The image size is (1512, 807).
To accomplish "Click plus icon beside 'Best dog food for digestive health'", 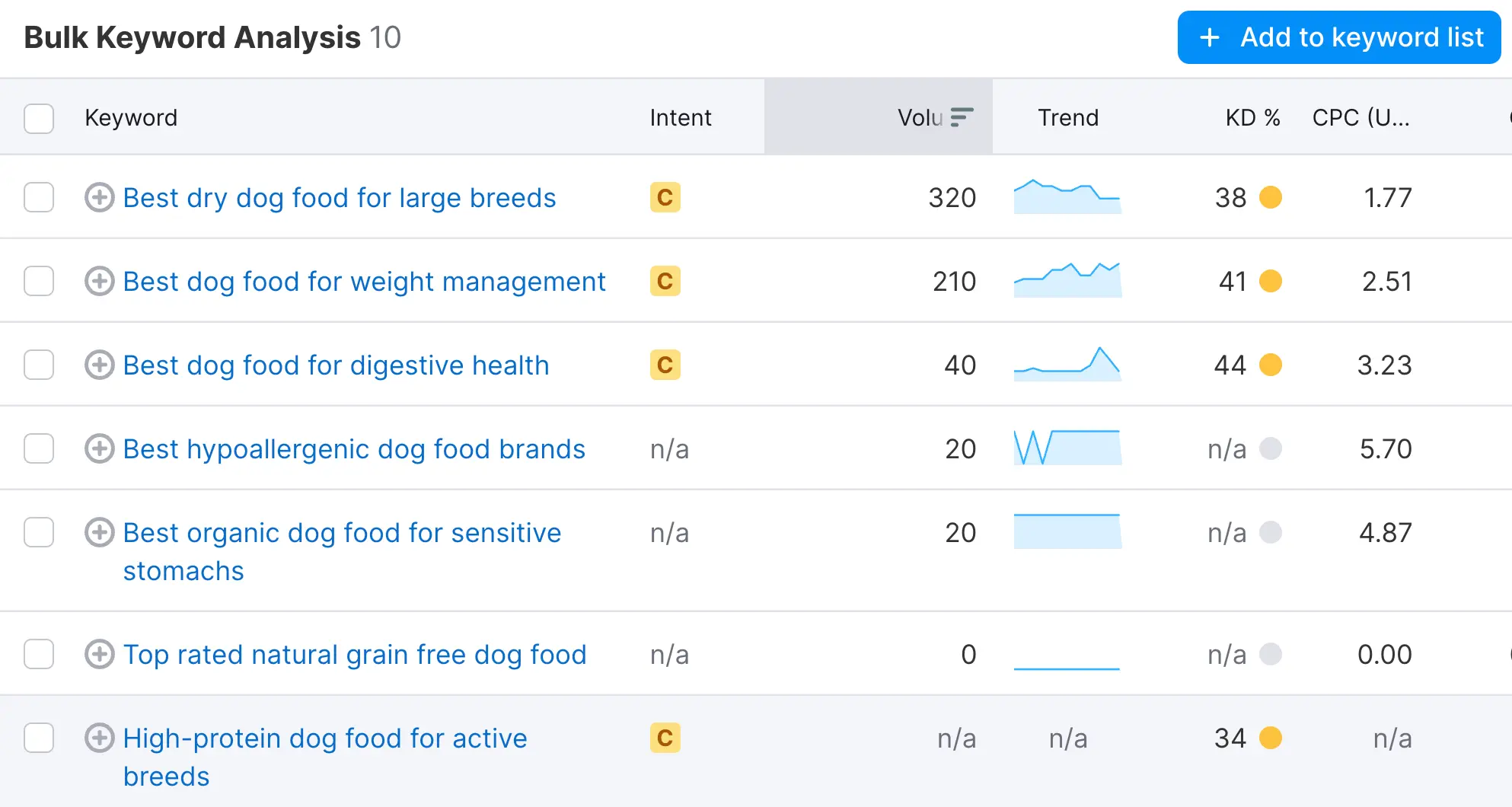I will tap(99, 365).
